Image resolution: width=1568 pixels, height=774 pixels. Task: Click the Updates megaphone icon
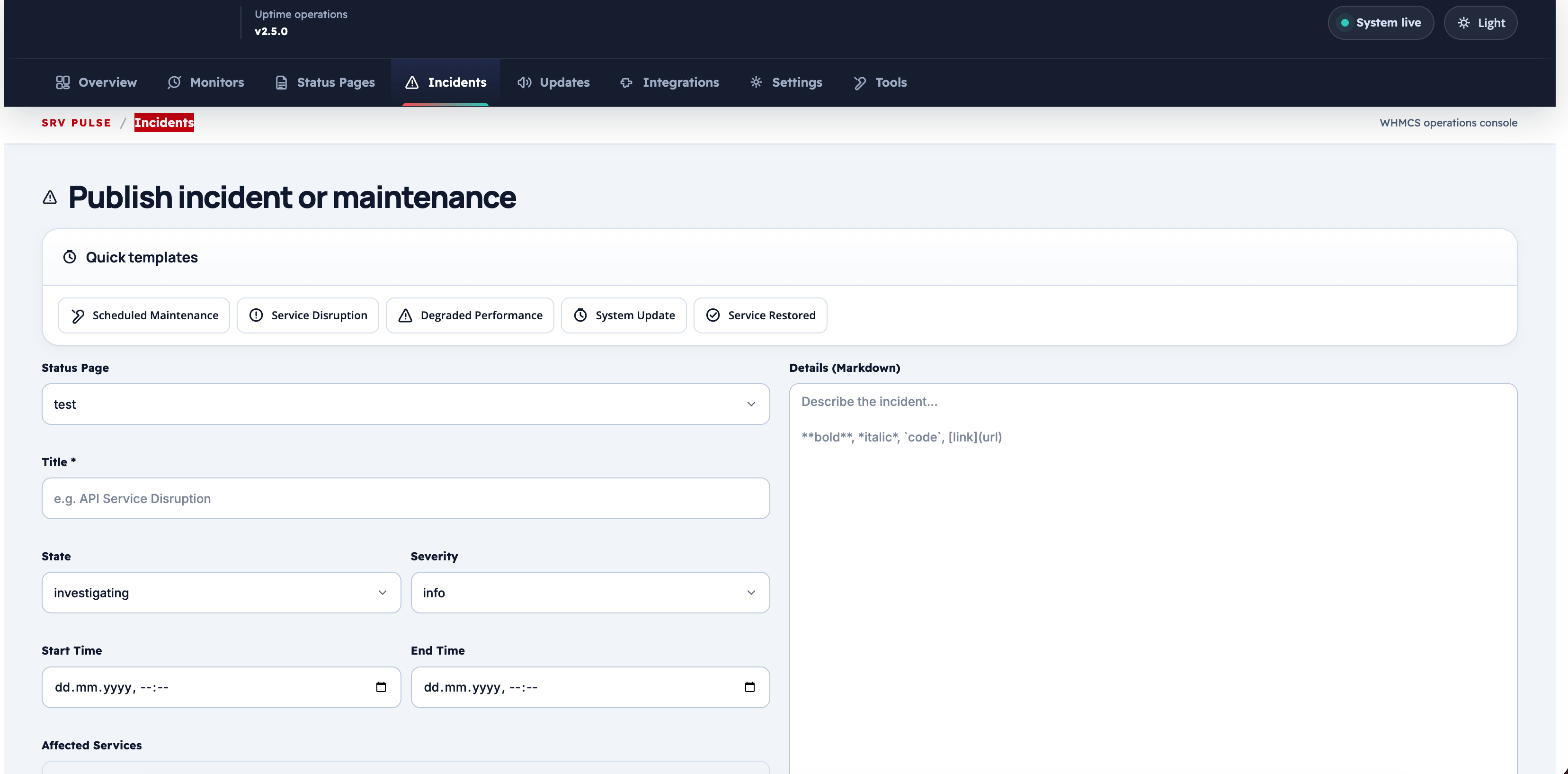524,82
